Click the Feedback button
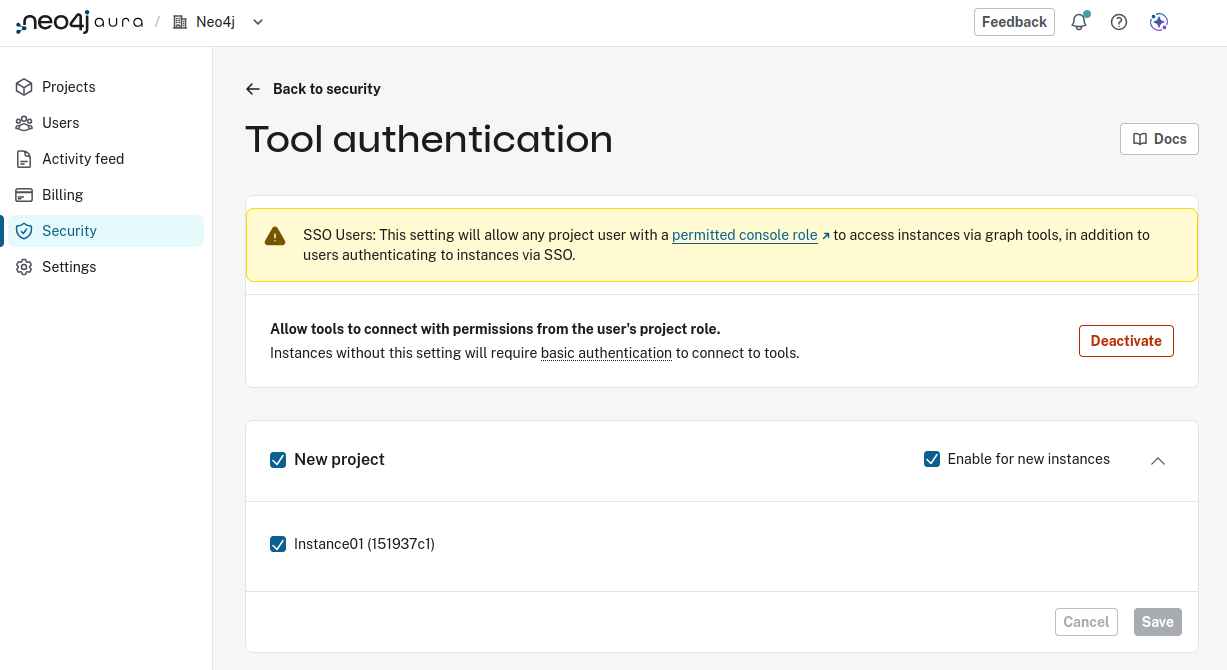The width and height of the screenshot is (1227, 670). [1014, 22]
